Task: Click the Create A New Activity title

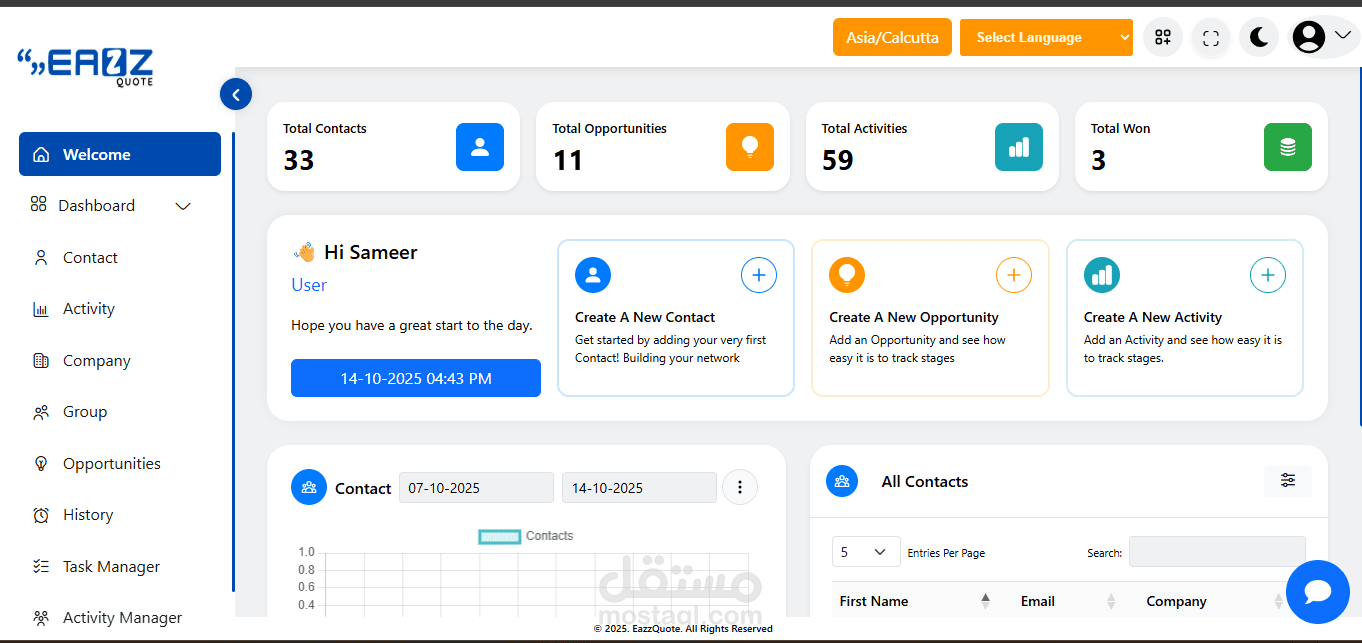Action: pos(1153,317)
